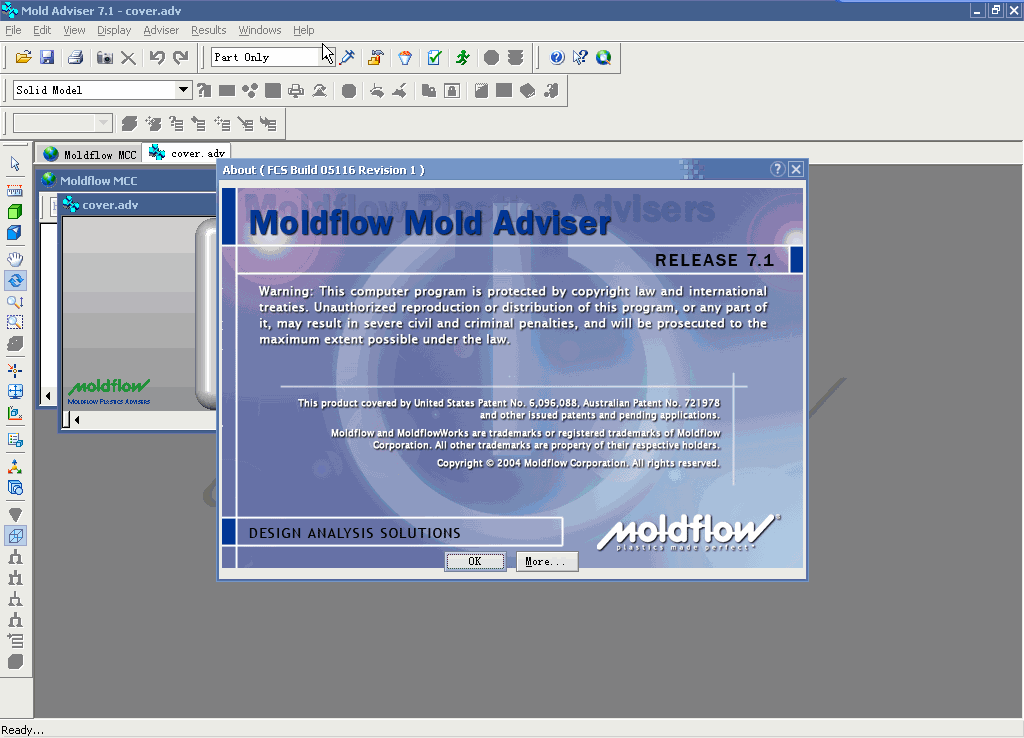Screen dimensions: 1024x738
Task: Open the Help menu
Action: coord(303,30)
